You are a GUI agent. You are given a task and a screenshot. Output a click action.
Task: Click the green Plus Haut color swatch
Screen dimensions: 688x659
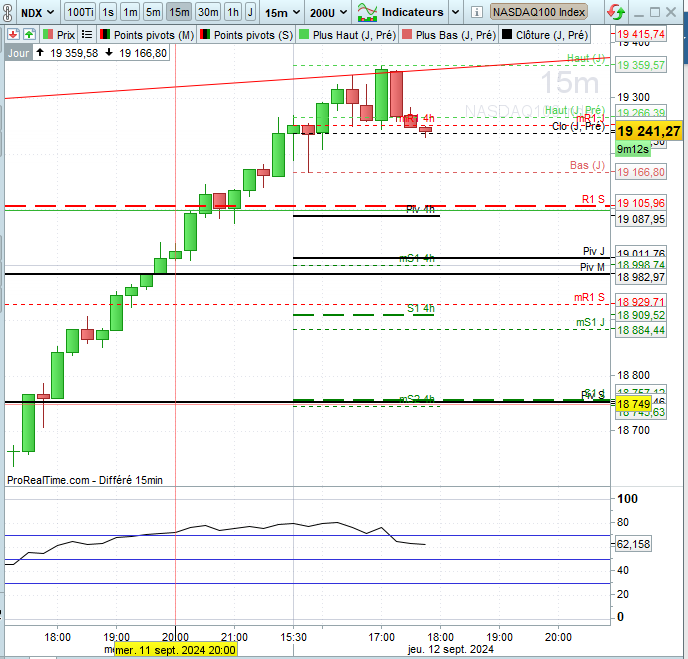(304, 34)
